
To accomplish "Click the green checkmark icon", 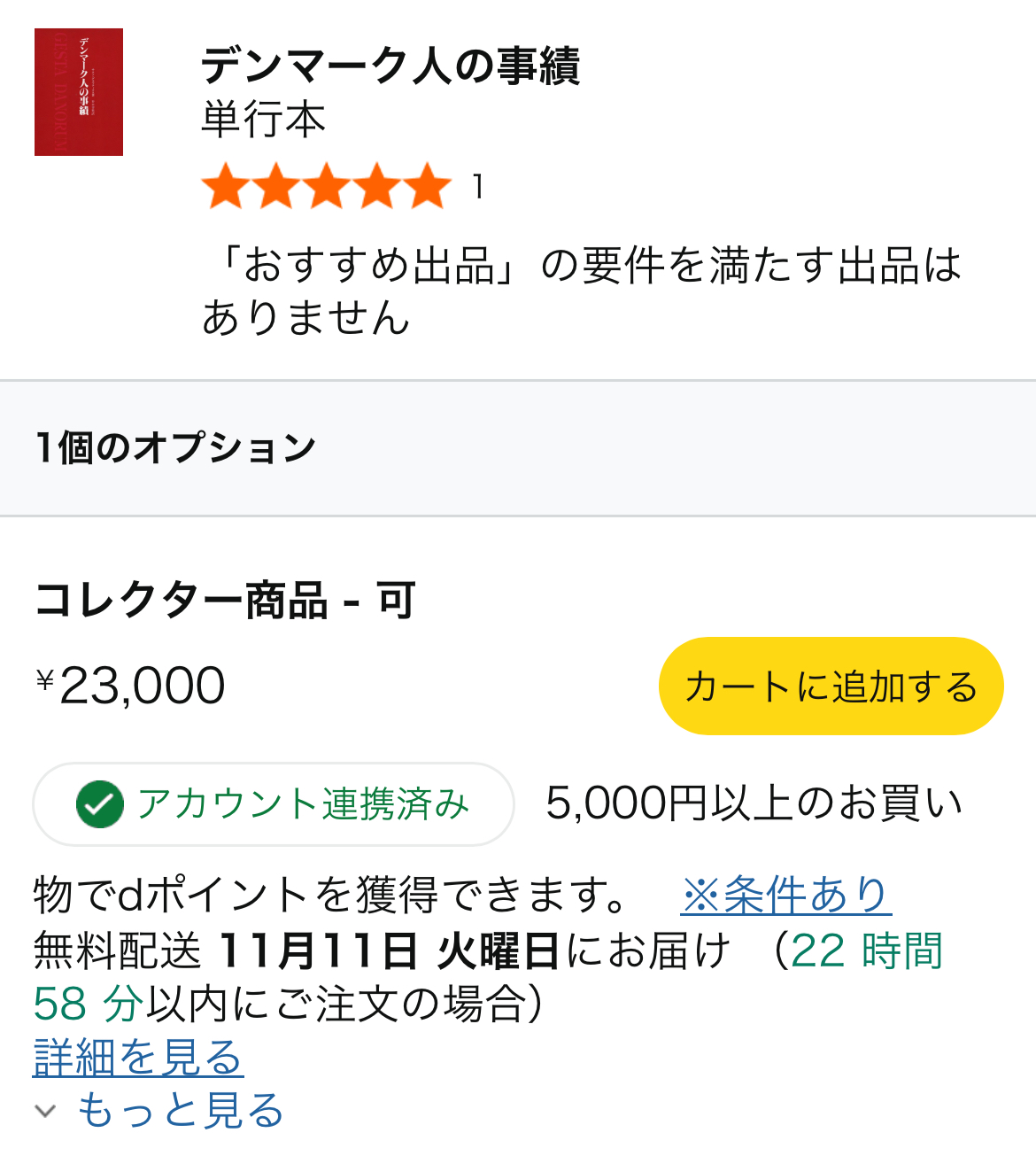I will [100, 804].
